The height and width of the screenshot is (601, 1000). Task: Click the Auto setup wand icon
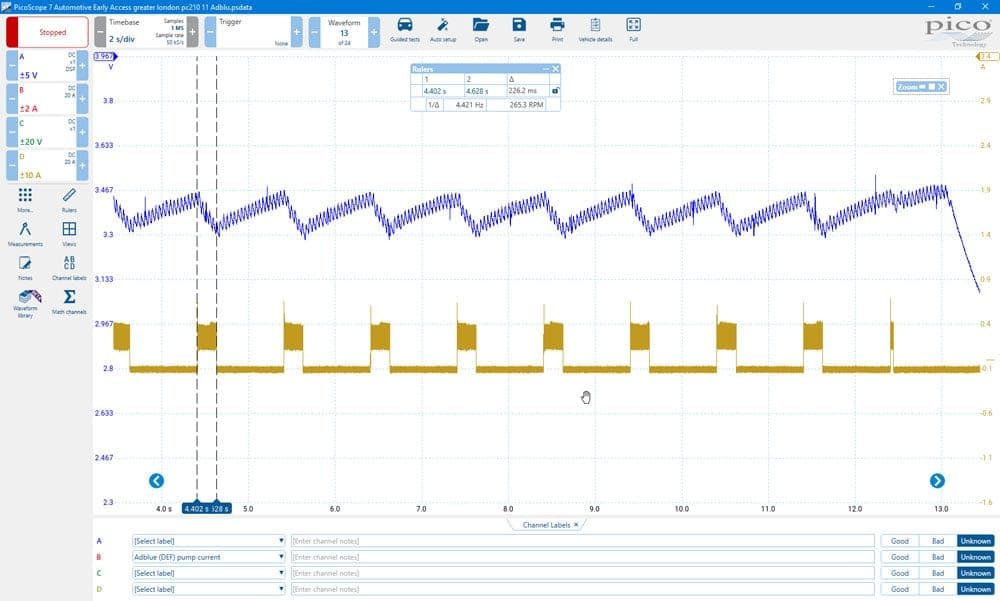click(443, 29)
